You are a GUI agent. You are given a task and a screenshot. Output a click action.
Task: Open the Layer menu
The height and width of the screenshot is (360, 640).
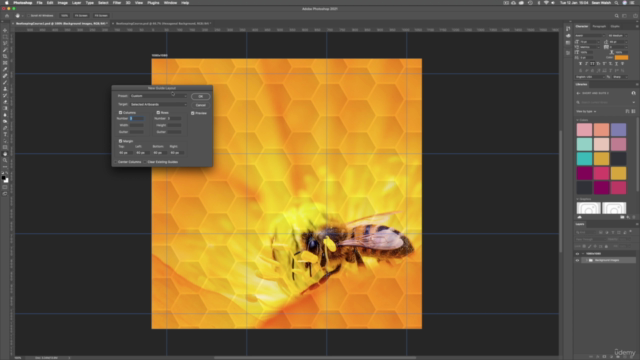tap(76, 3)
